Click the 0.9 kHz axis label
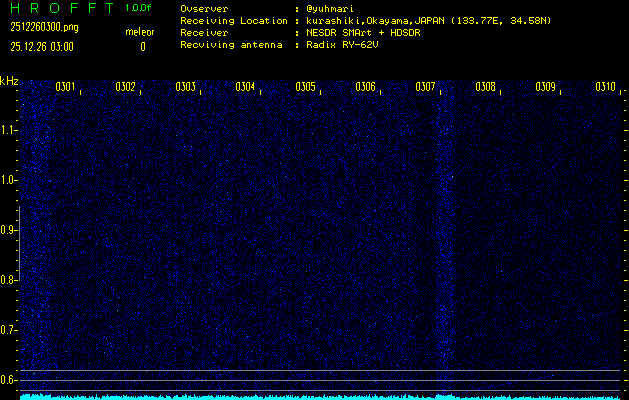This screenshot has width=629, height=400. [7, 230]
